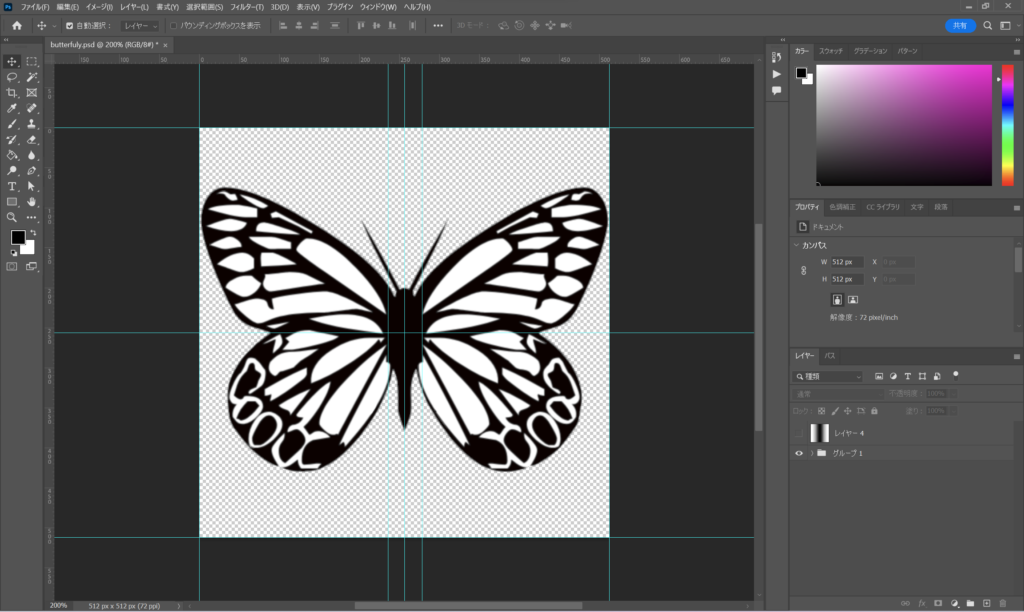1024x612 pixels.
Task: Pick the Eyedropper tool
Action: click(x=12, y=108)
